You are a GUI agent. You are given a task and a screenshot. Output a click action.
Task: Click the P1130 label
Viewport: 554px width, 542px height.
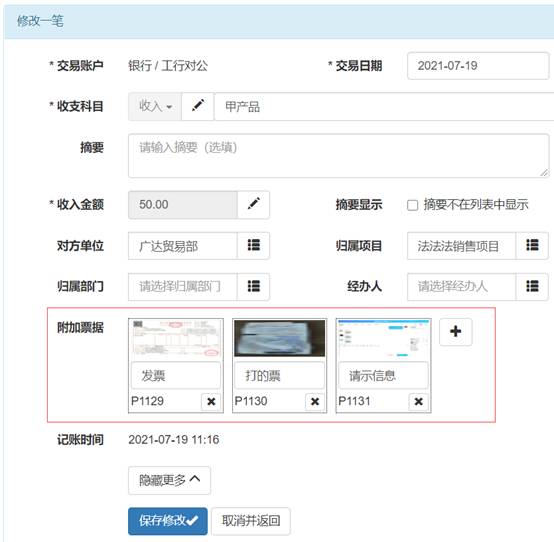[251, 401]
